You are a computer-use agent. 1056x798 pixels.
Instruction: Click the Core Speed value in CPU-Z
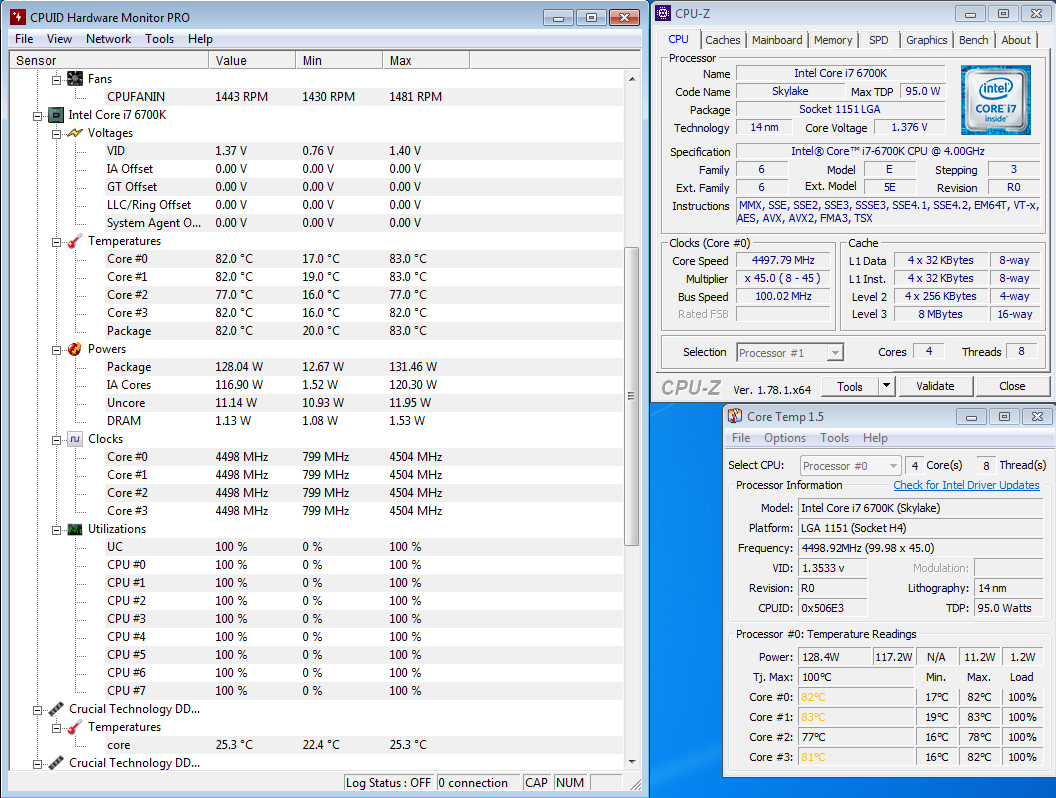783,260
